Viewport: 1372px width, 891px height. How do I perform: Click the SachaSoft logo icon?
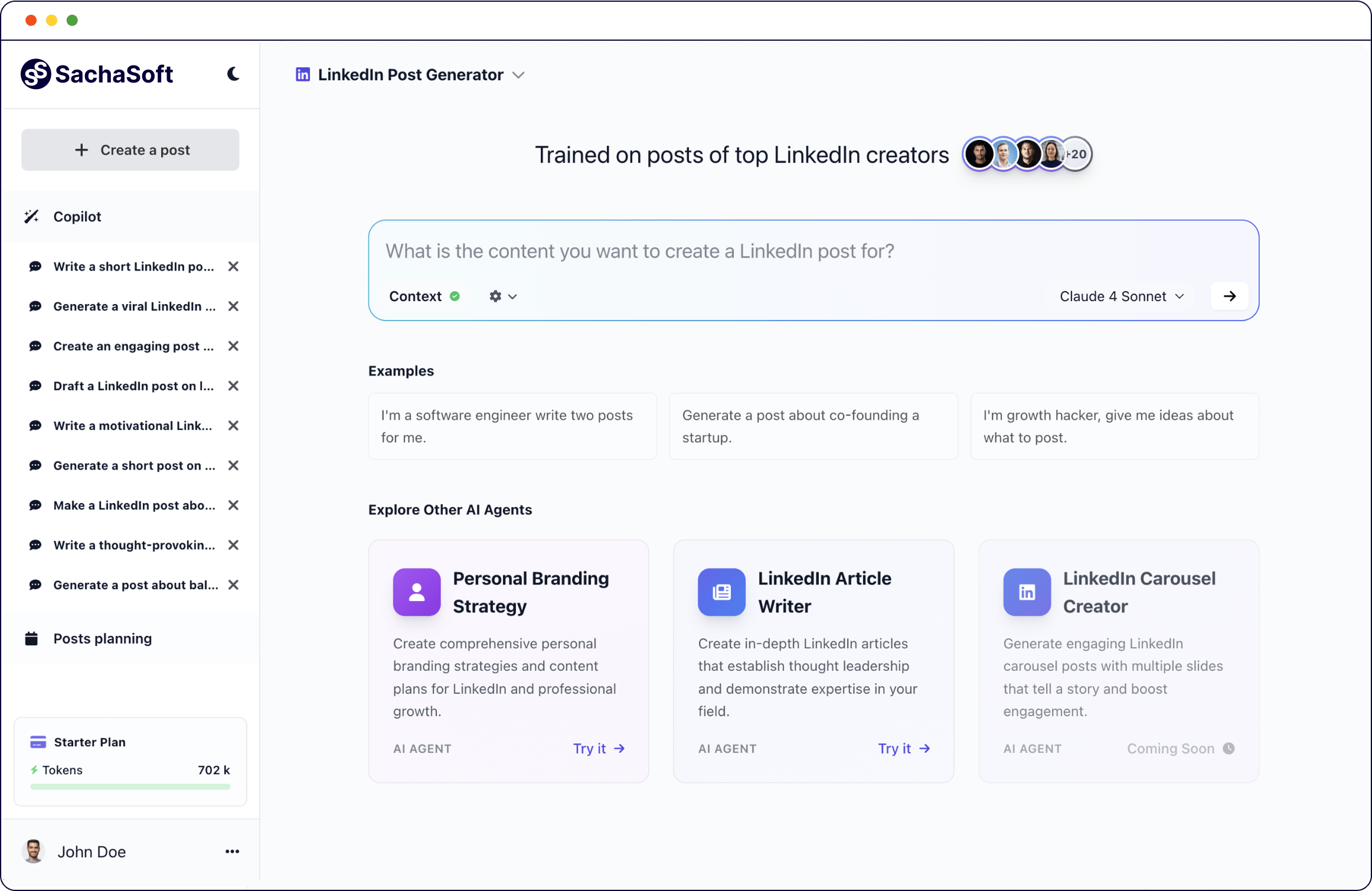point(35,74)
